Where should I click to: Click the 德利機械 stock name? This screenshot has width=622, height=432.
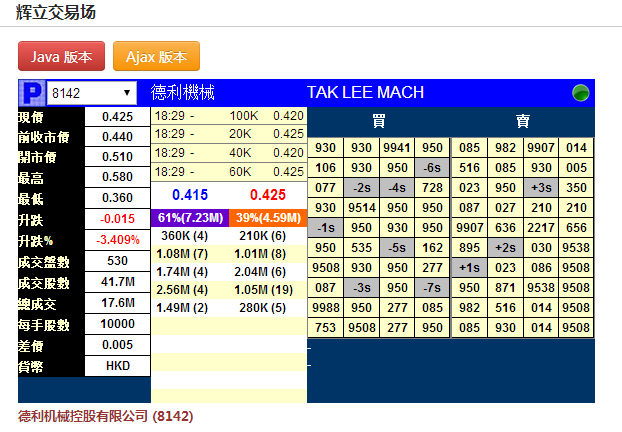tap(182, 92)
